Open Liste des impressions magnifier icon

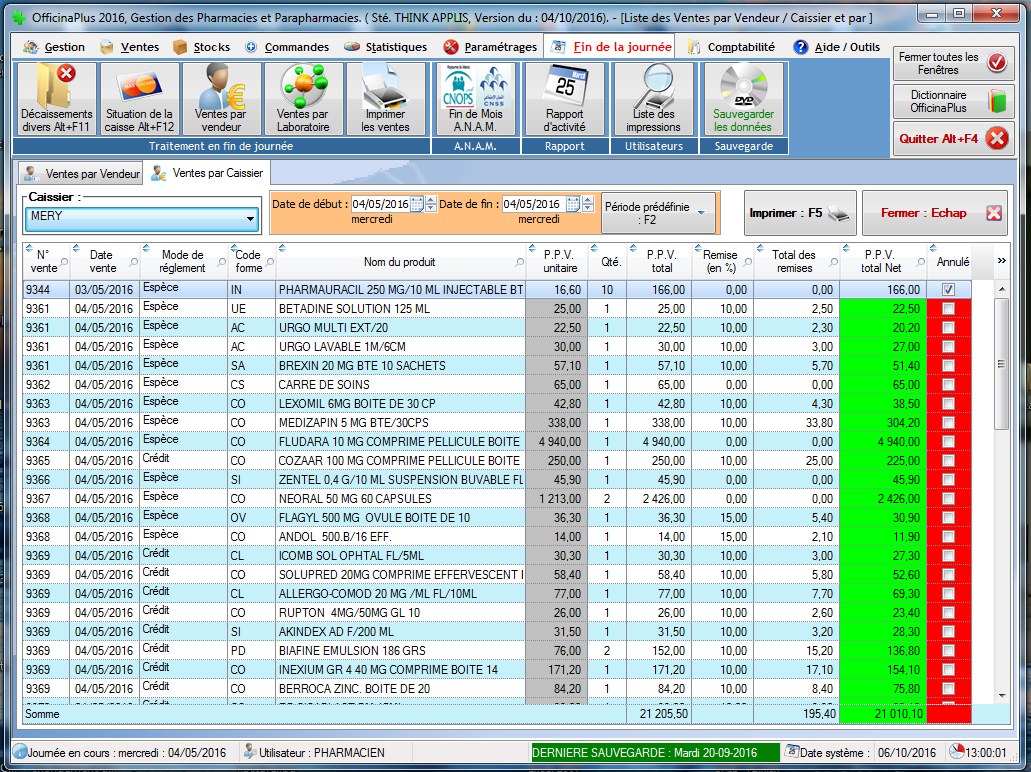(x=653, y=99)
